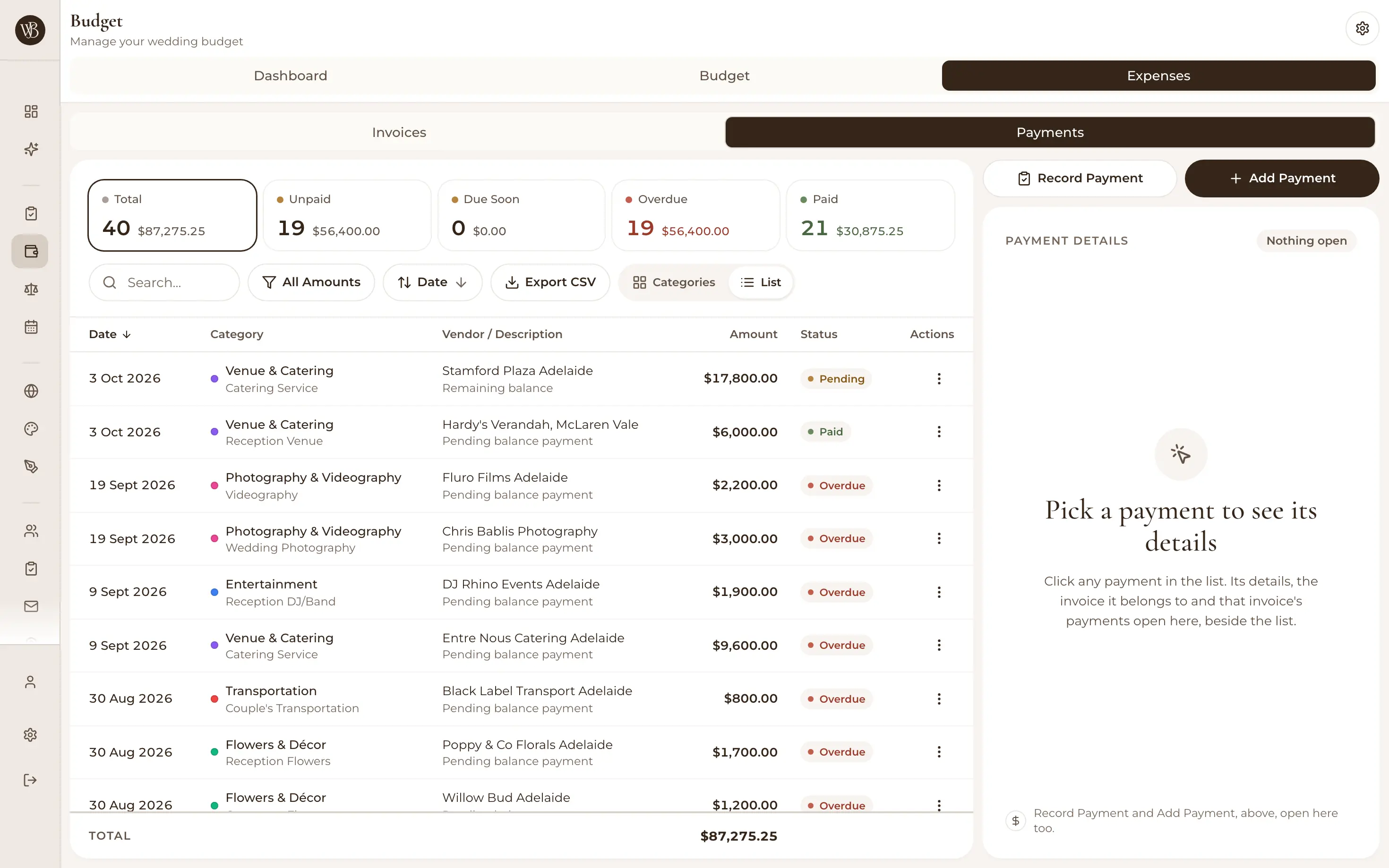Select the Total summary card

[x=172, y=215]
